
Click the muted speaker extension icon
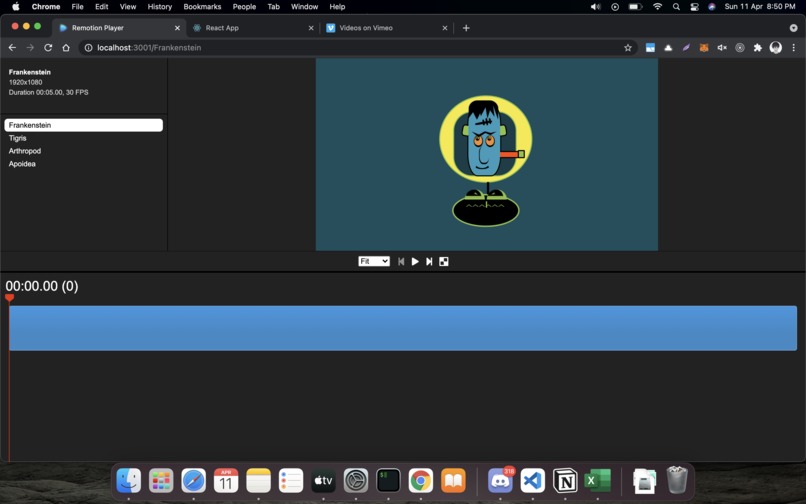(x=722, y=47)
